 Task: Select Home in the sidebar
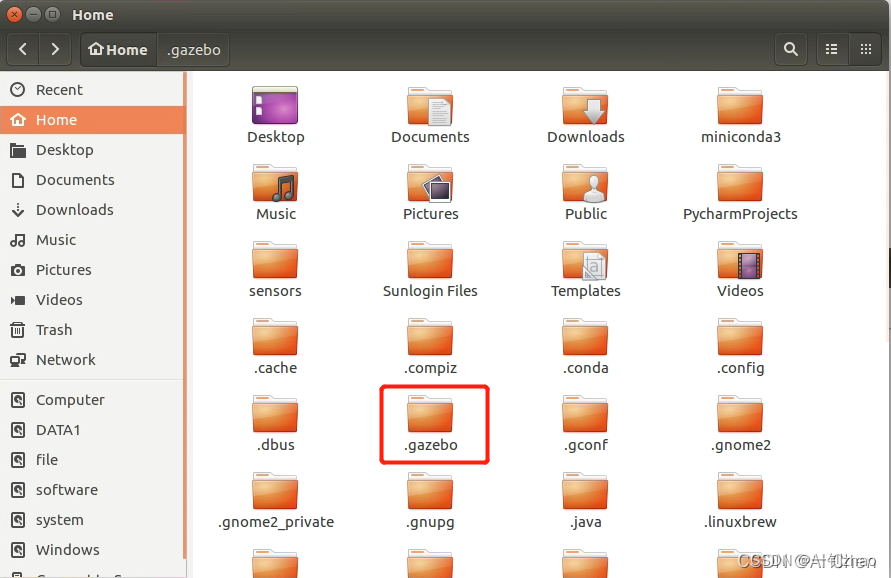coord(93,120)
